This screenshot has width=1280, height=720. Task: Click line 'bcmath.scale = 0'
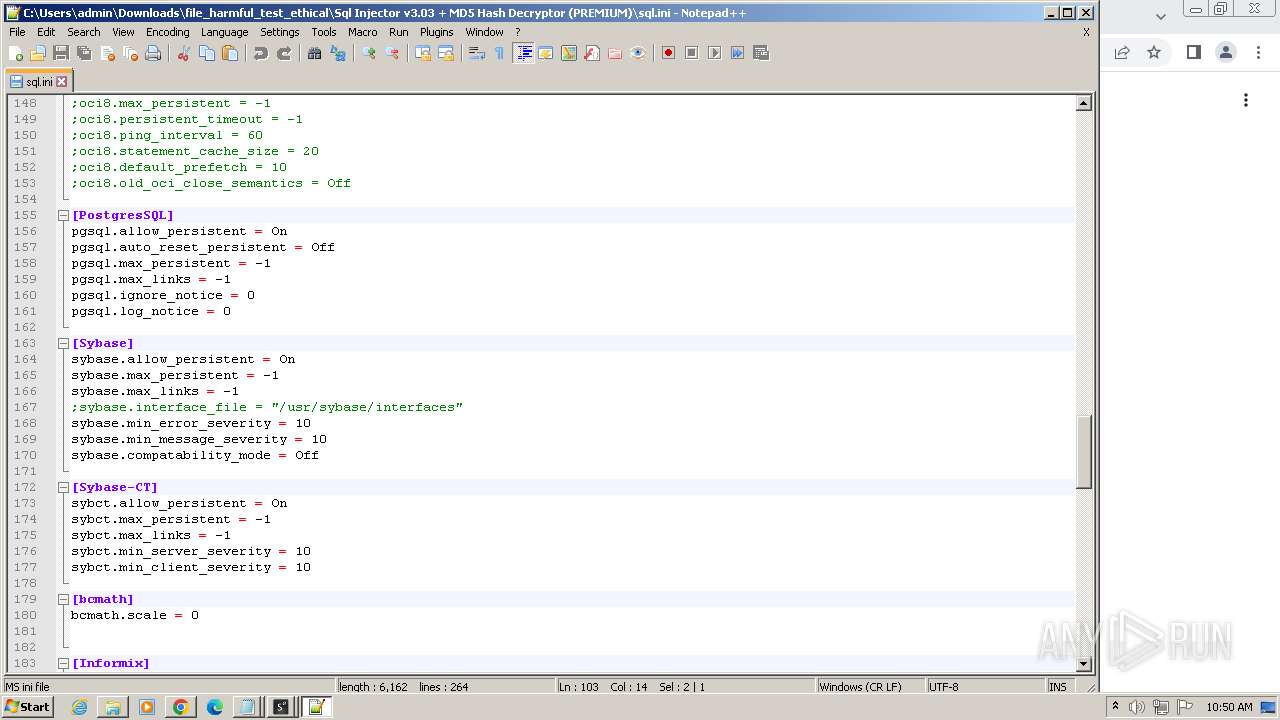(x=135, y=615)
